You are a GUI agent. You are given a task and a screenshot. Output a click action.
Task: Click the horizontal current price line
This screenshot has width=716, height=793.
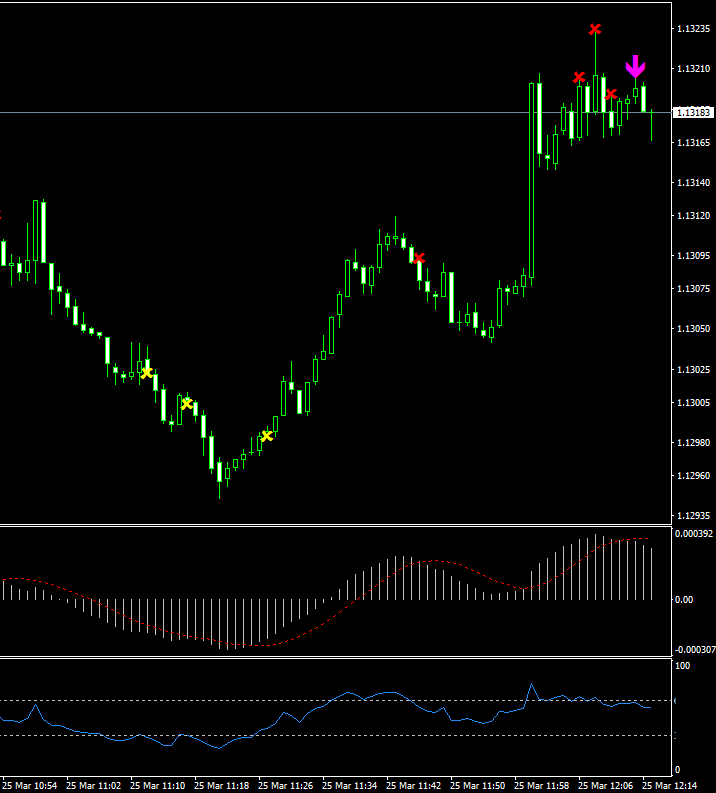[300, 112]
